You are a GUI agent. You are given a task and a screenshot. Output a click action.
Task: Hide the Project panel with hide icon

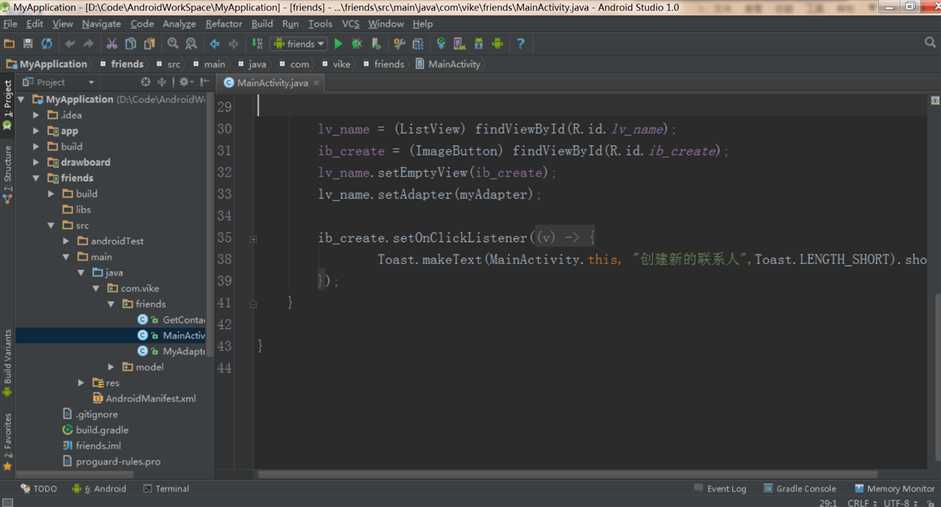click(204, 82)
